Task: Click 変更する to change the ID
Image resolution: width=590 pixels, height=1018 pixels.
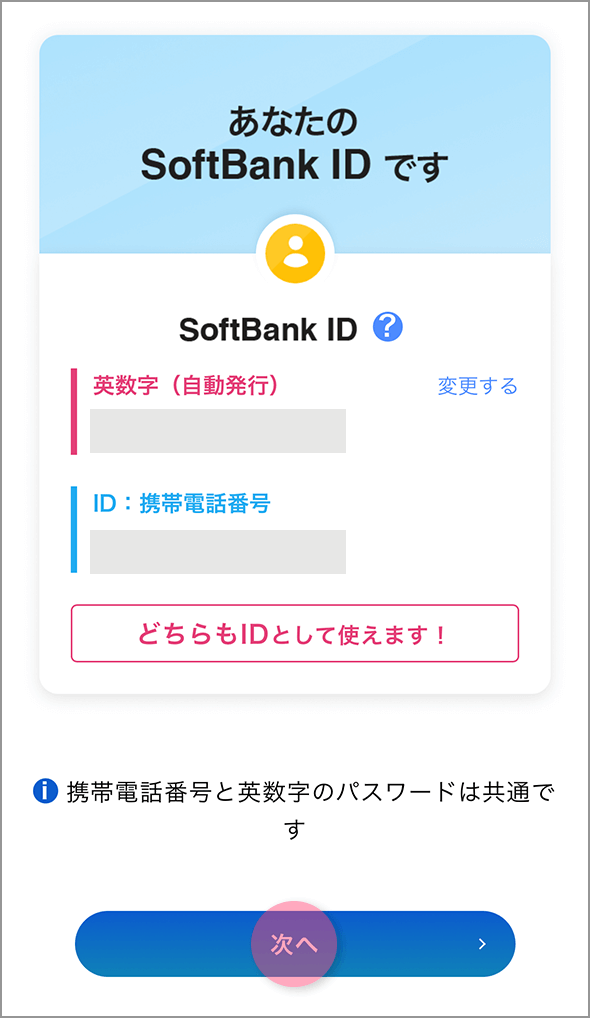Action: [x=478, y=386]
